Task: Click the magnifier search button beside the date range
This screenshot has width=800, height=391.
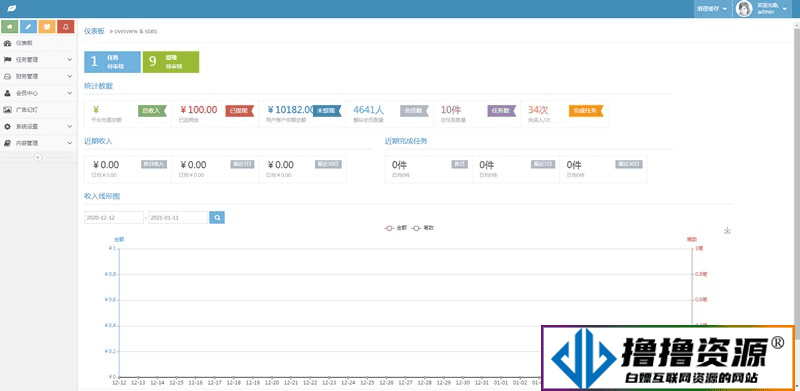Action: 217,217
